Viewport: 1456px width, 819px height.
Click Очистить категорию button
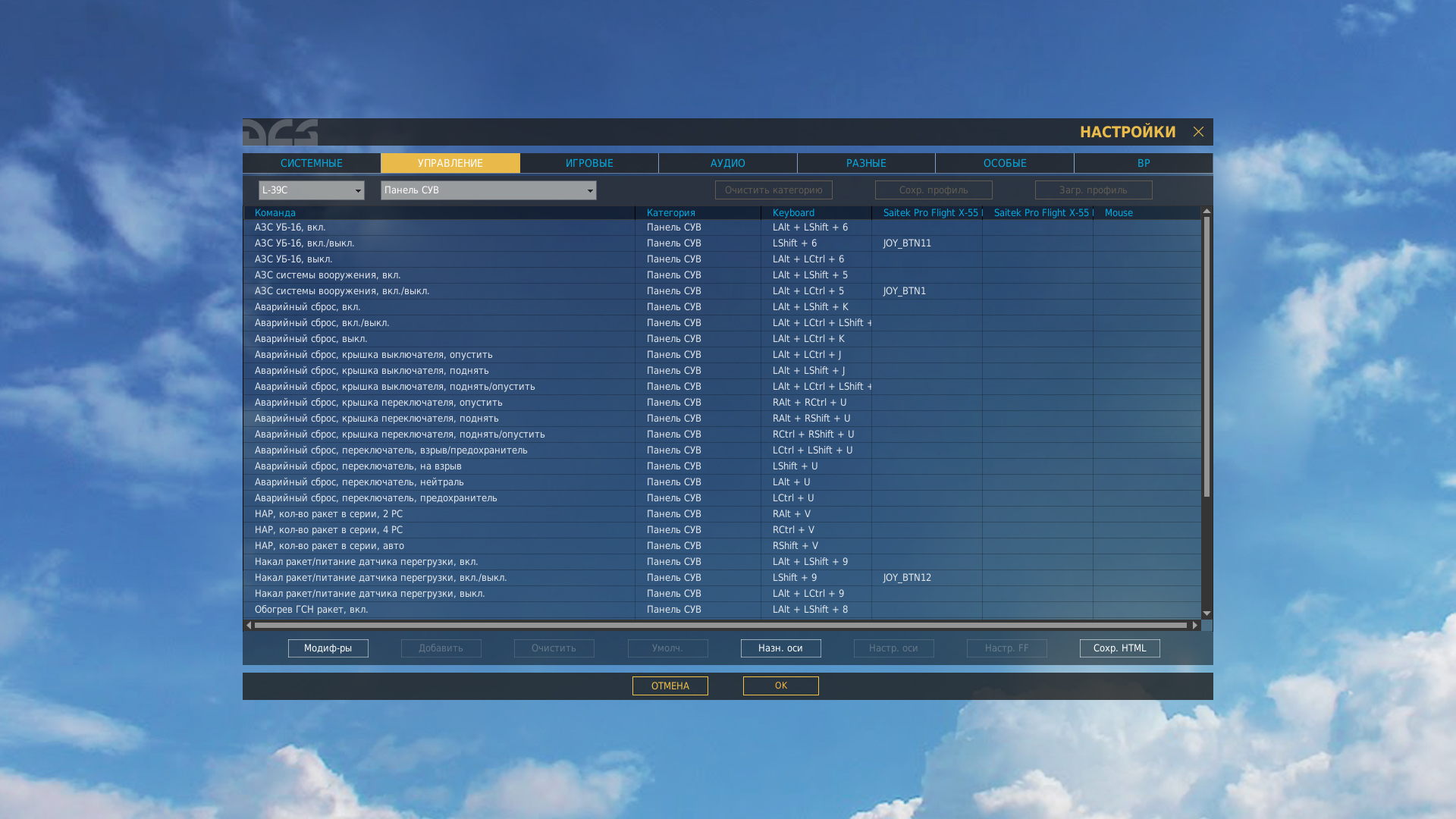click(x=773, y=190)
